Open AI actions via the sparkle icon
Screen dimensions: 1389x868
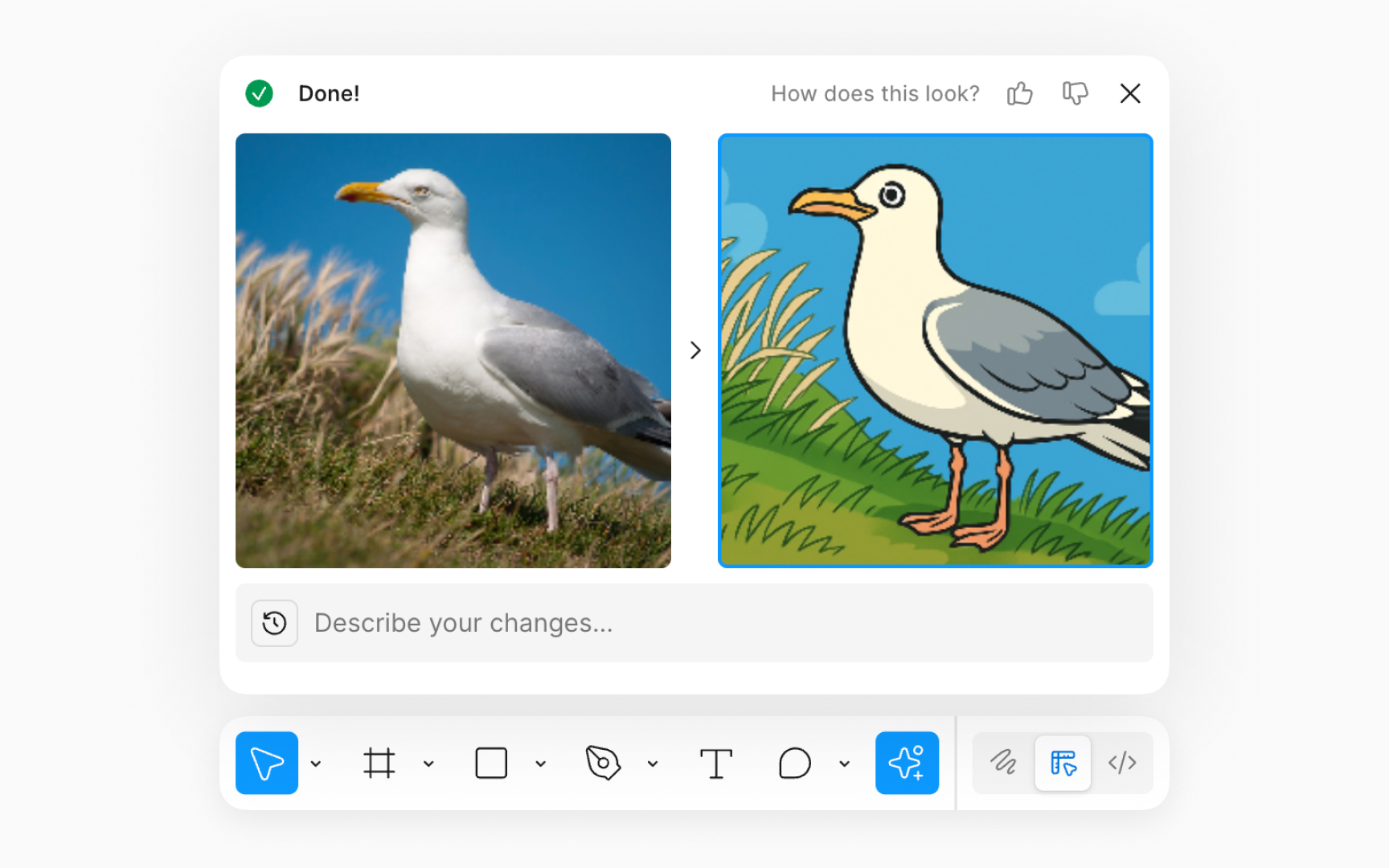coord(907,763)
